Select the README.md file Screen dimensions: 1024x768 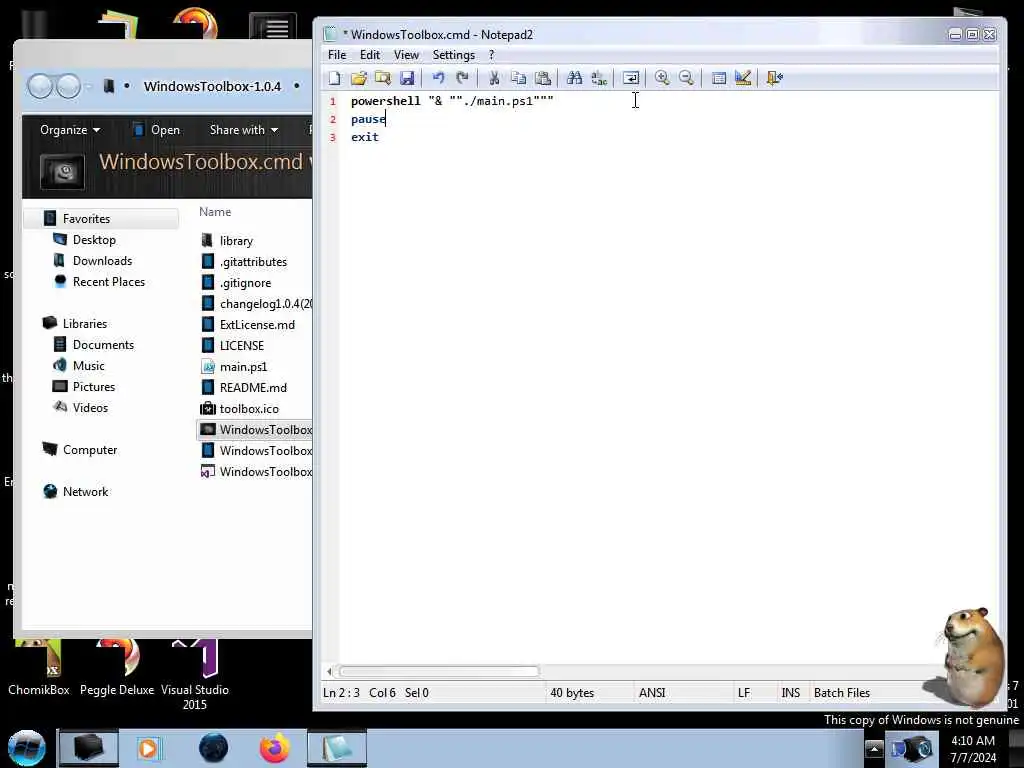253,388
